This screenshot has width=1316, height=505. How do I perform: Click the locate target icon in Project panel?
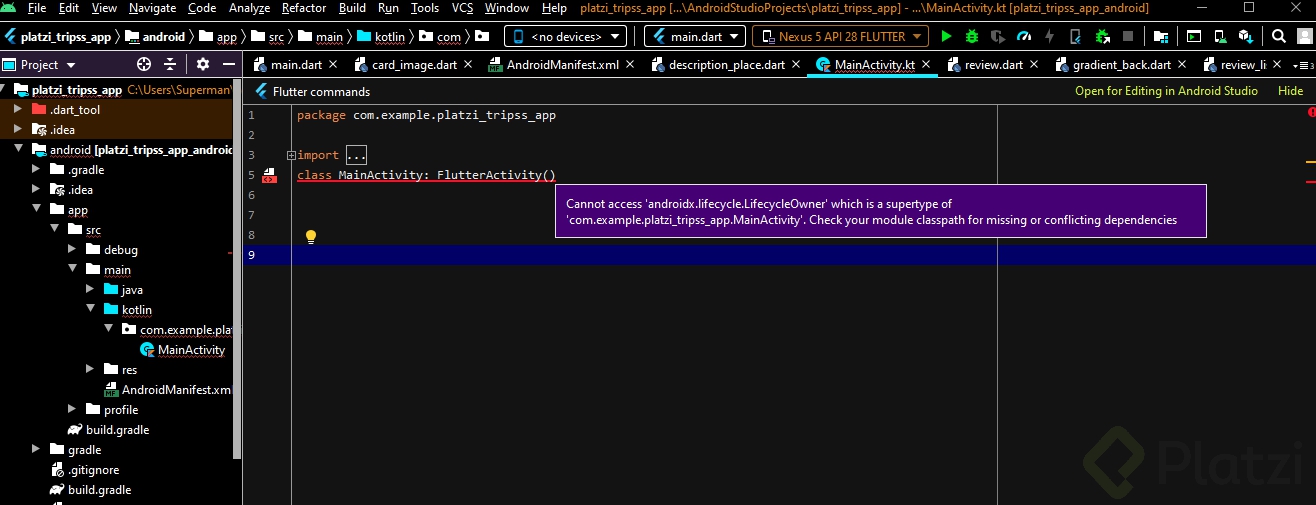144,64
